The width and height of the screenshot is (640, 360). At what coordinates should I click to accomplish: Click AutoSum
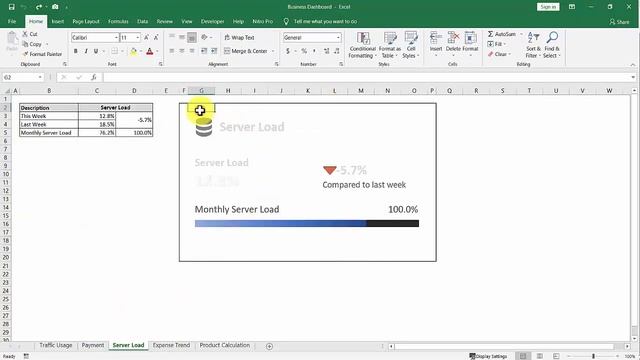[502, 34]
